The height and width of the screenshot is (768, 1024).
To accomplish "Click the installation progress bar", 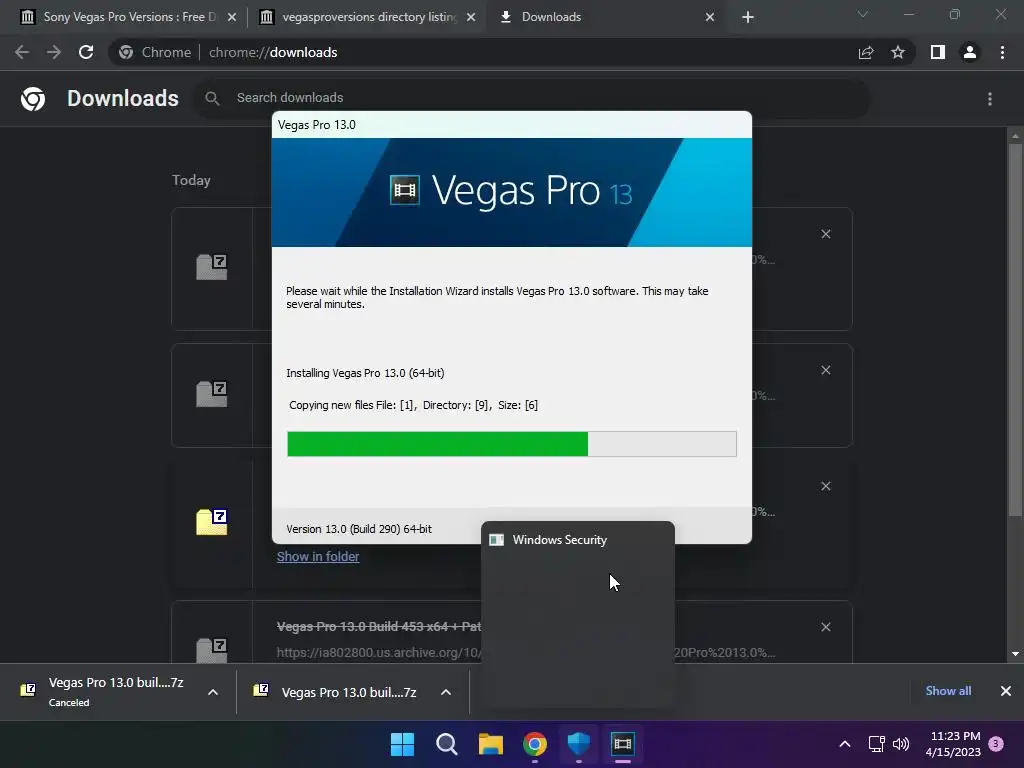I will coord(511,444).
